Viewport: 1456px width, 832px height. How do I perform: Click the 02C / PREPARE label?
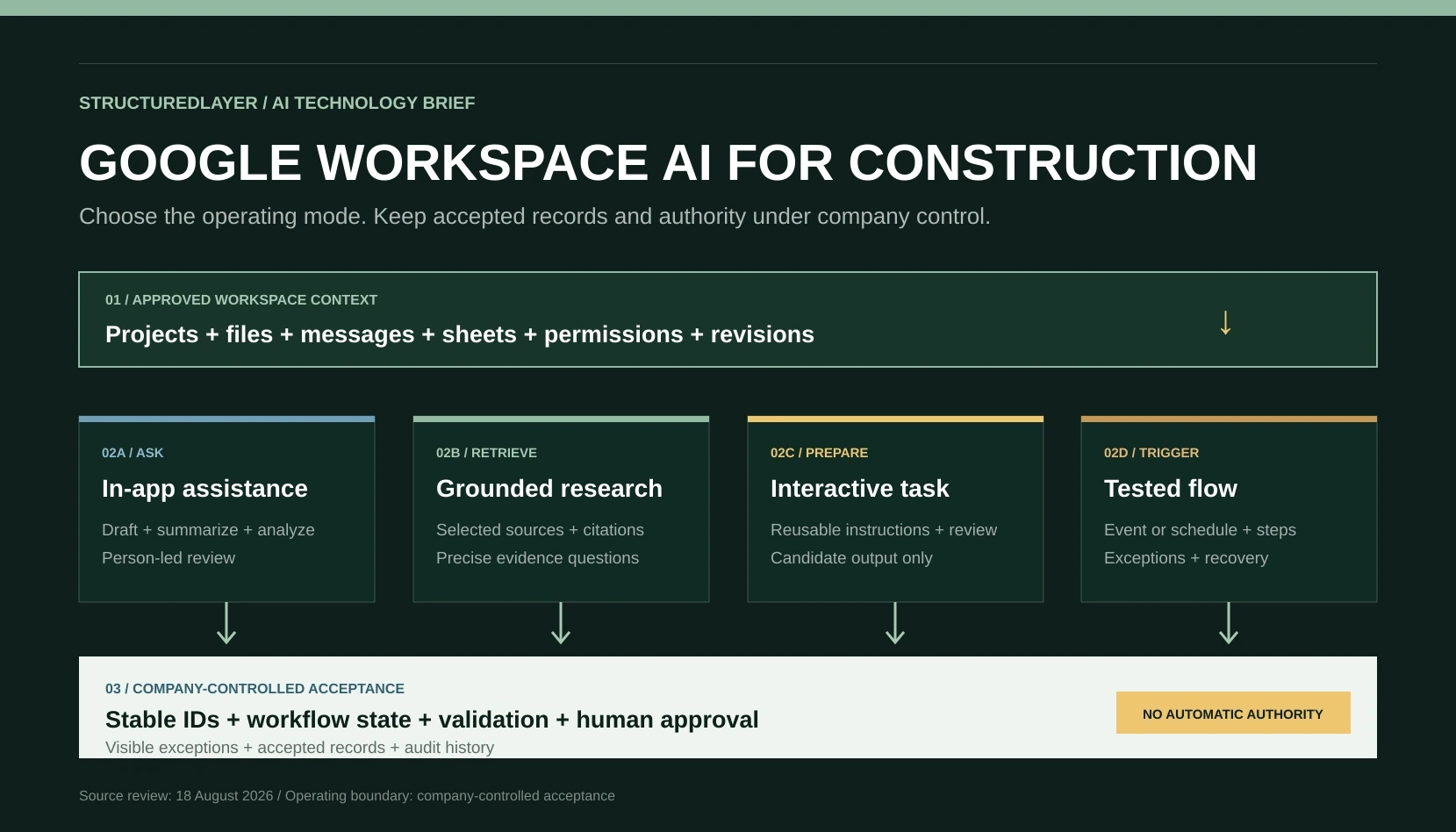[819, 453]
